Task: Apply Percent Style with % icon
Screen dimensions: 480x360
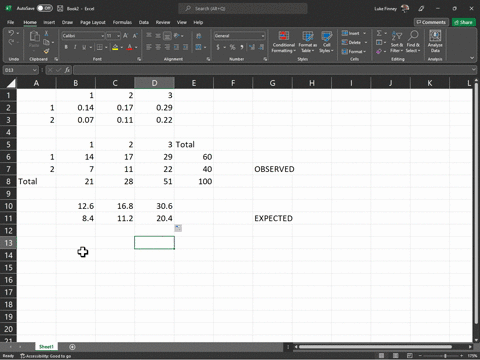Action: click(232, 47)
